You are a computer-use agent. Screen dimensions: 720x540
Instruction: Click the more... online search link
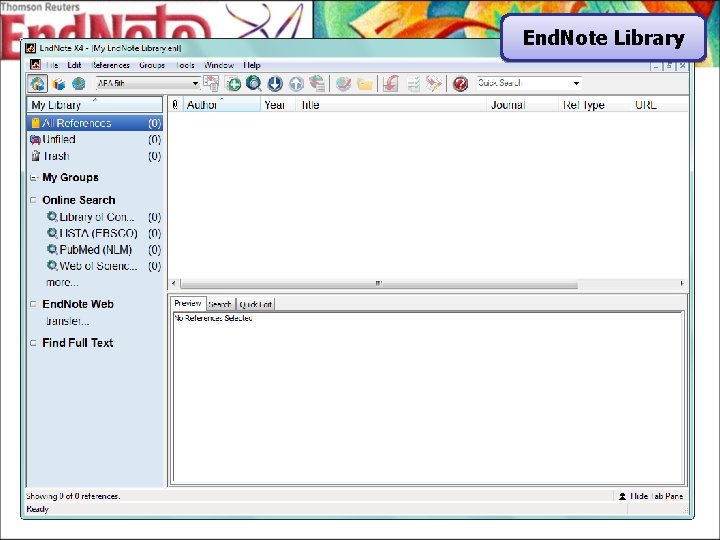coord(62,282)
